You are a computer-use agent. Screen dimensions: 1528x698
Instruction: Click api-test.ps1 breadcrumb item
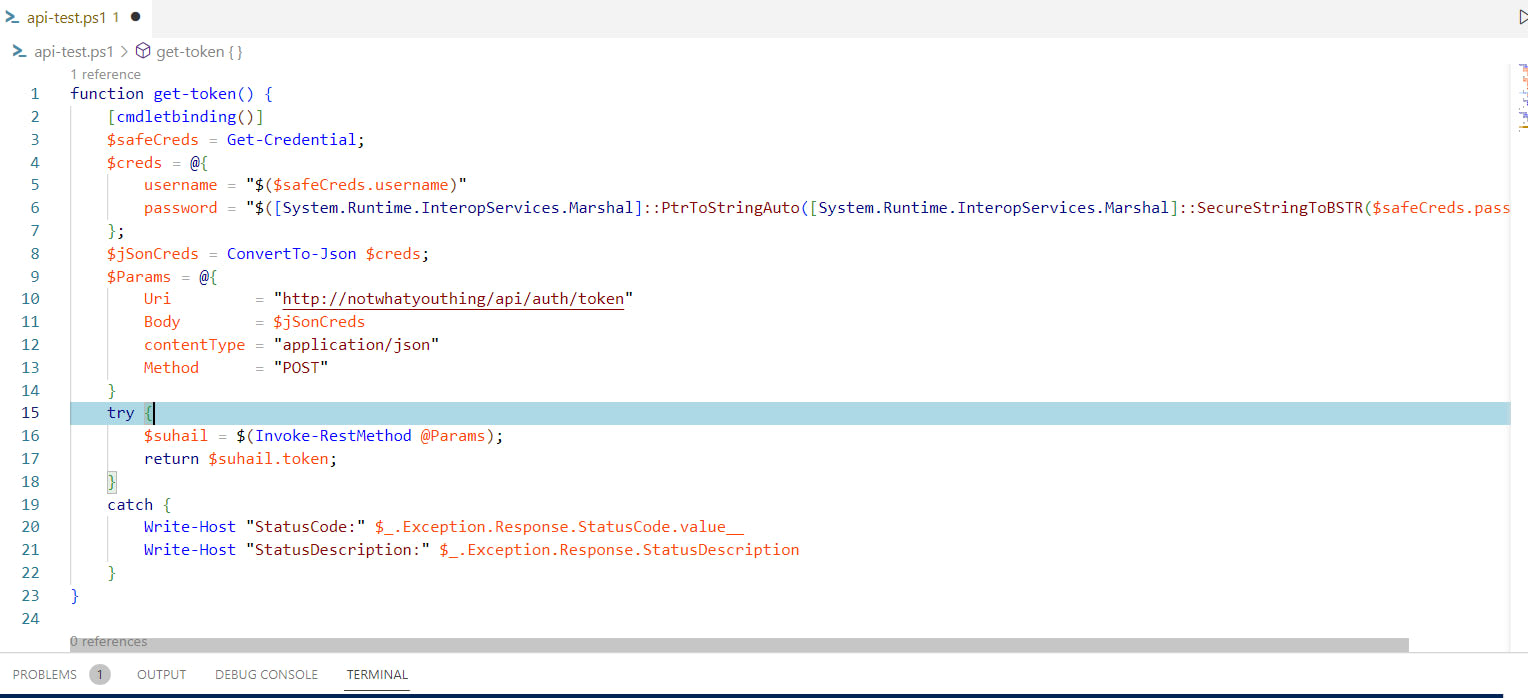(x=74, y=51)
